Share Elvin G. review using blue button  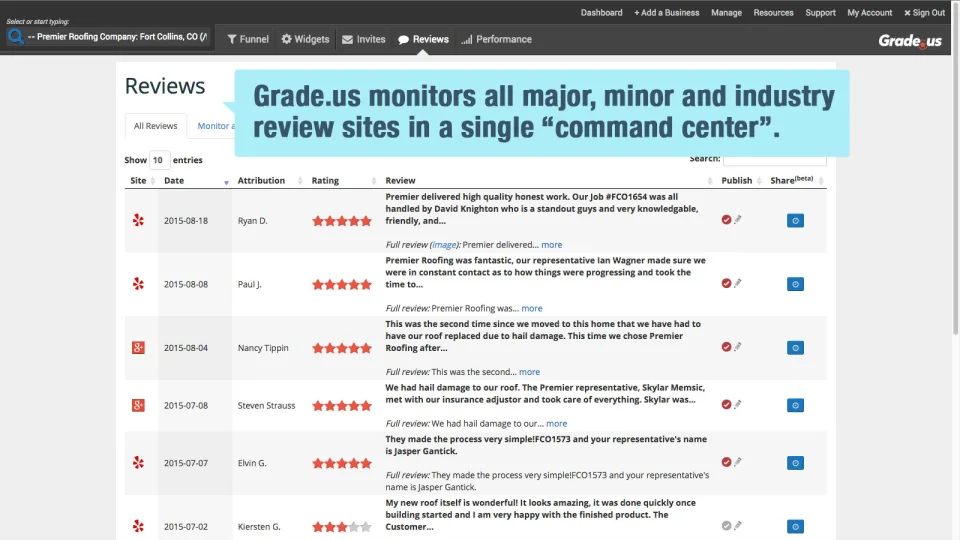coord(795,463)
